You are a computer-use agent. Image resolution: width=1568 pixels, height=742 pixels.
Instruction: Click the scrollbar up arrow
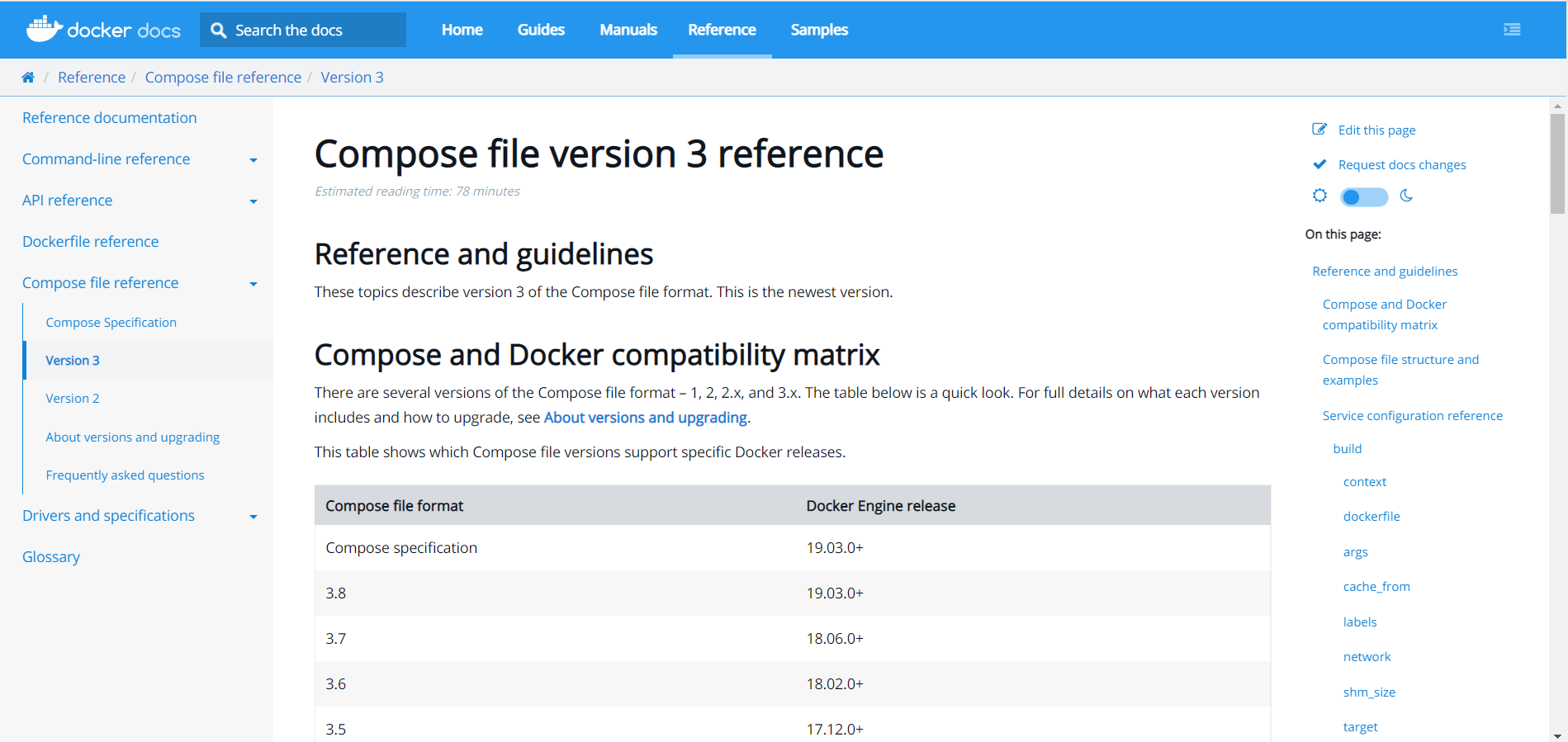[1557, 106]
